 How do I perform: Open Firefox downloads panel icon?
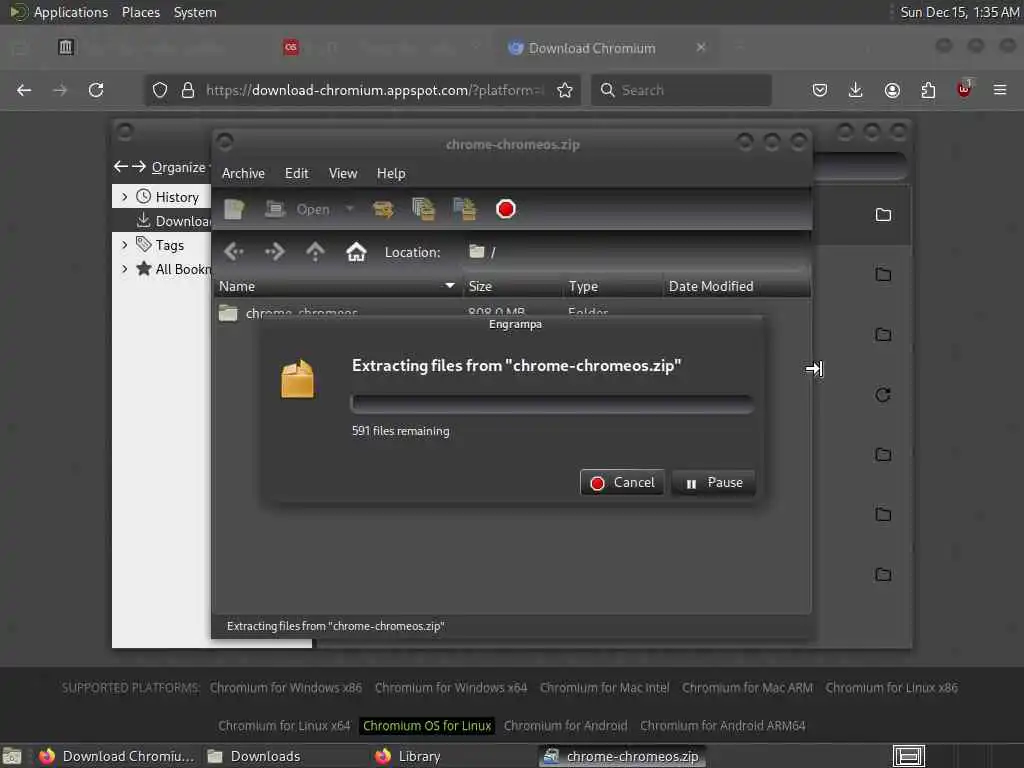coord(856,90)
